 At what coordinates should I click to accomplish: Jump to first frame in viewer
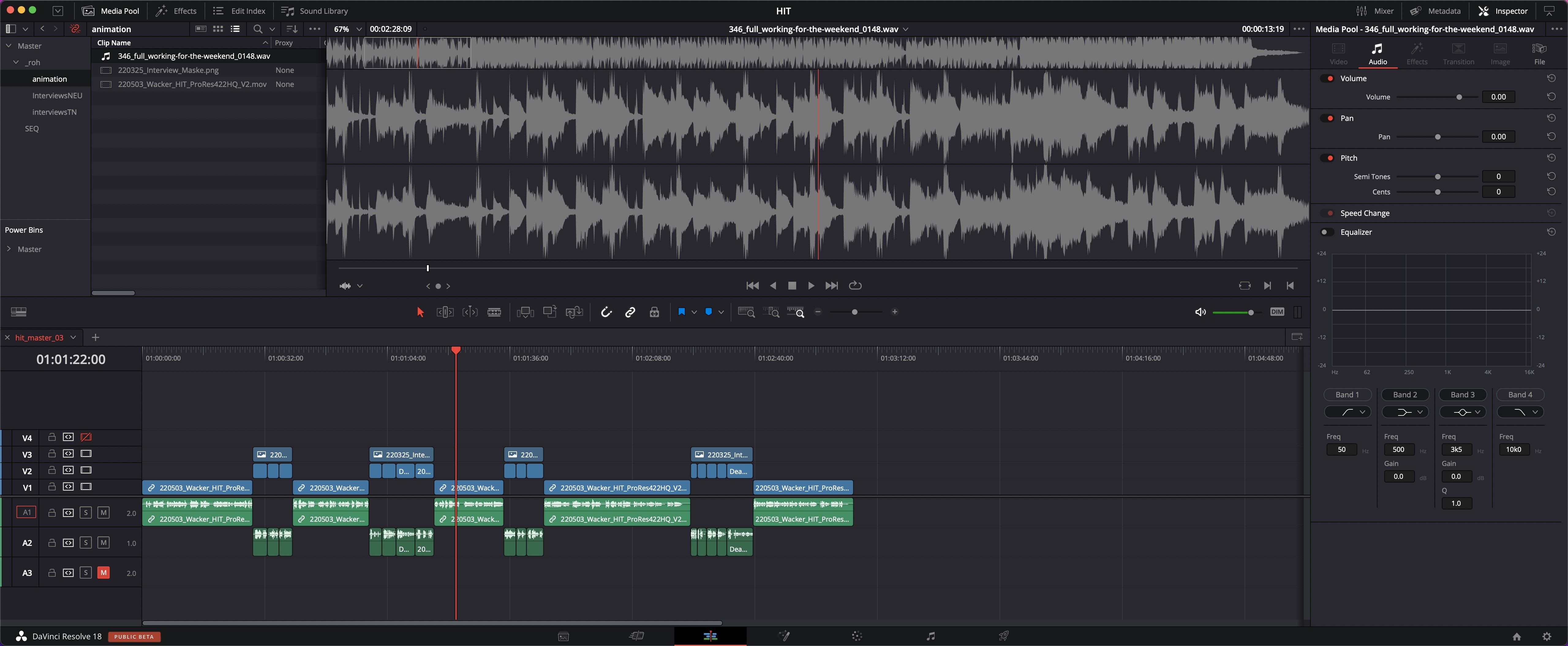(x=752, y=285)
